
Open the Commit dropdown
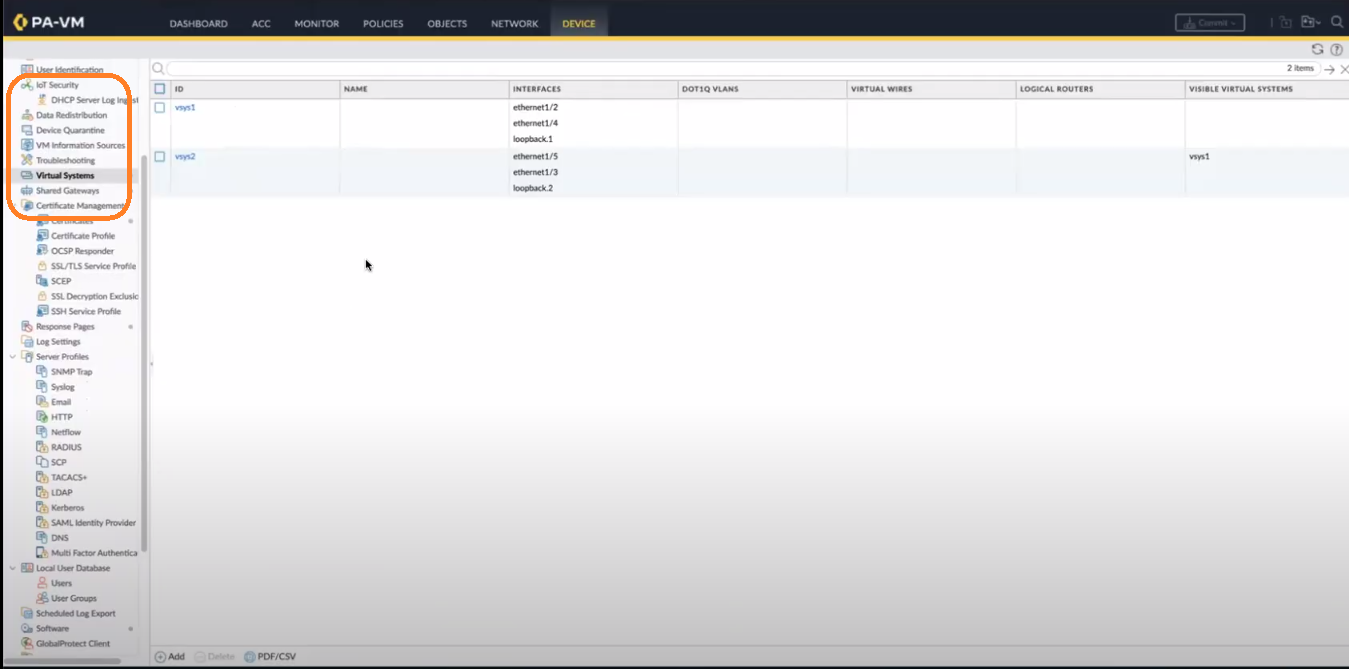coord(1210,22)
